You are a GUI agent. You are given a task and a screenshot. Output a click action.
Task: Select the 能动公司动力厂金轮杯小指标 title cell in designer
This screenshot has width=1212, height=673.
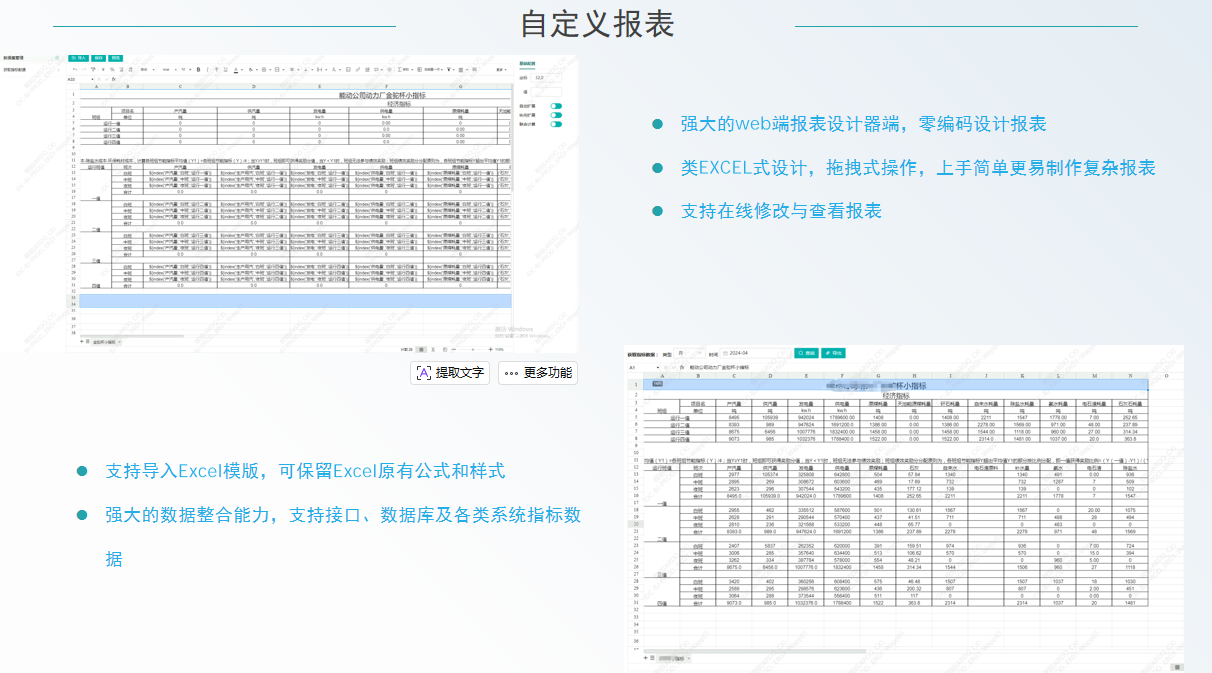pos(383,95)
